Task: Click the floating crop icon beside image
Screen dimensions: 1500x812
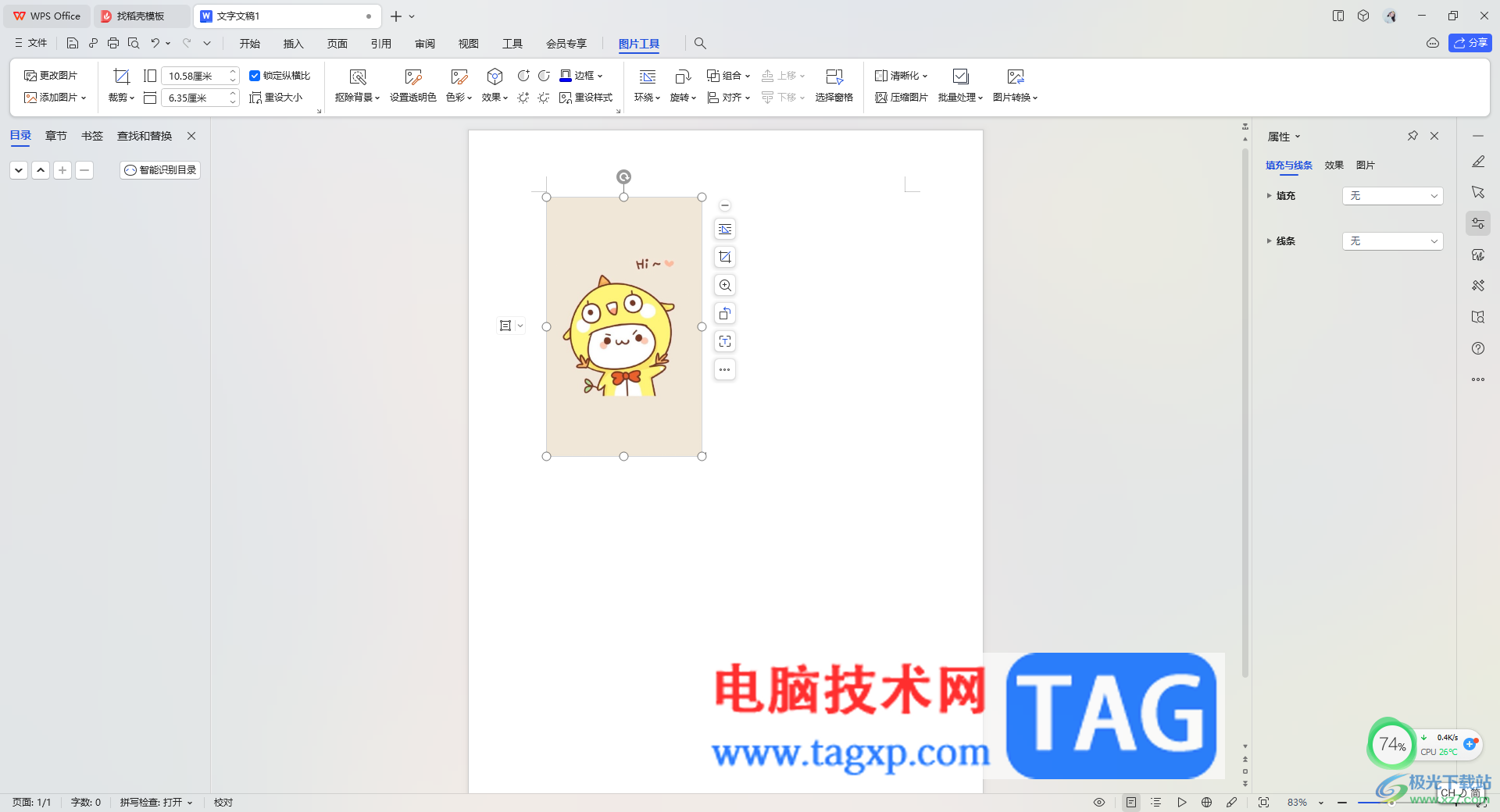Action: click(x=725, y=257)
